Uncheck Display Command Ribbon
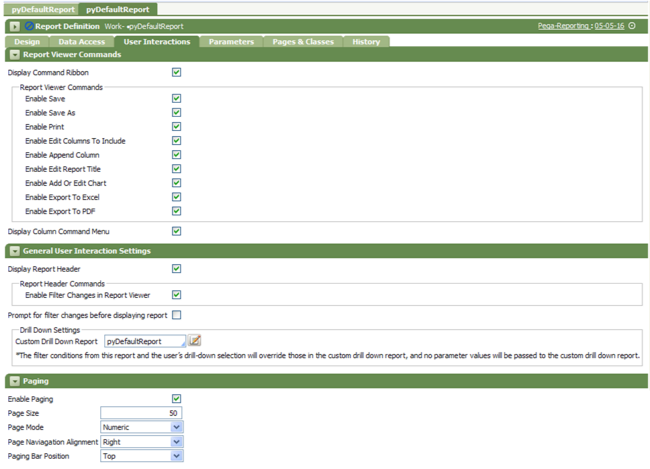The image size is (650, 469). pyautogui.click(x=176, y=72)
